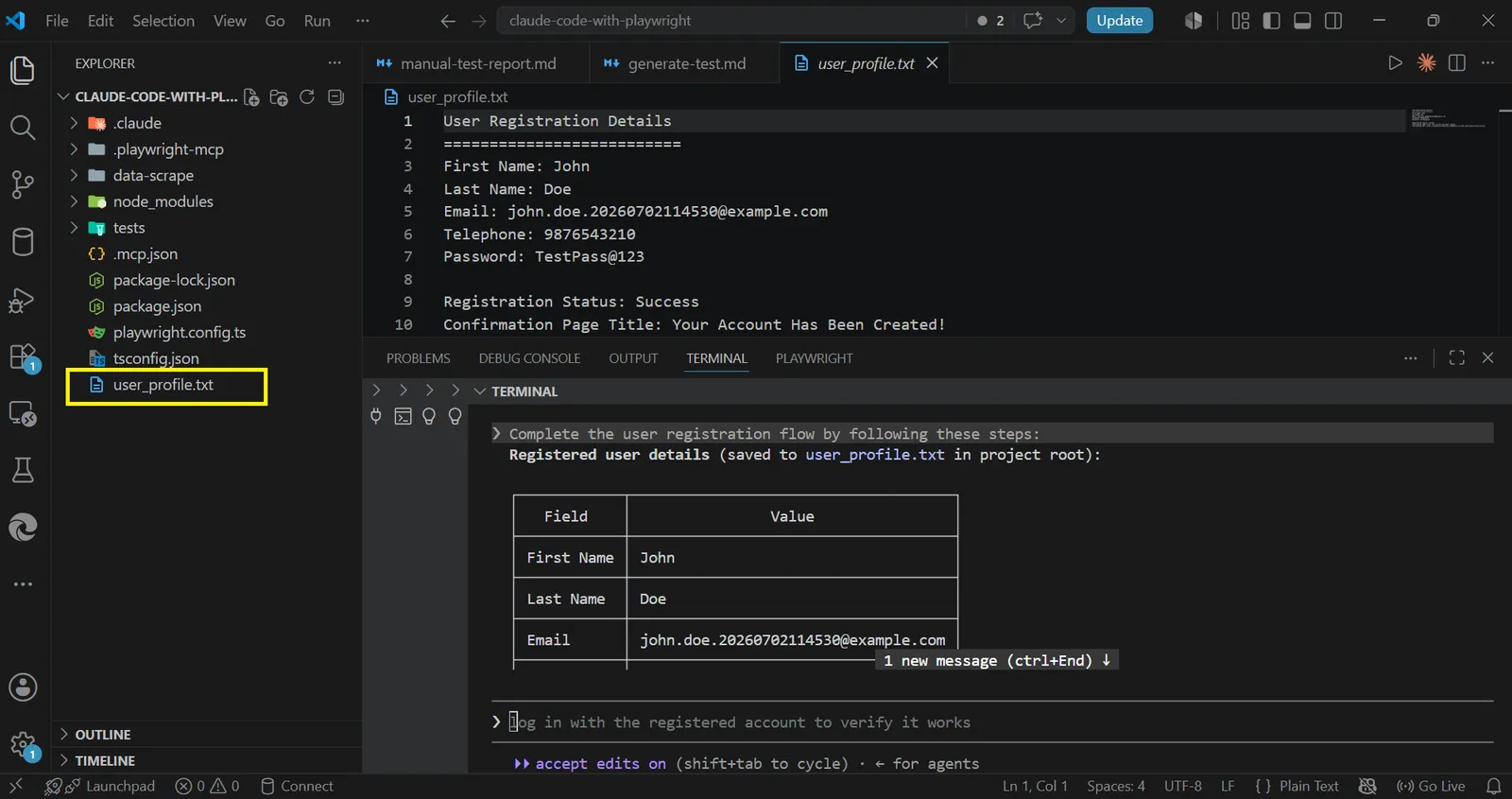Open the Manage gear icon
1512x799 pixels.
coord(23,745)
